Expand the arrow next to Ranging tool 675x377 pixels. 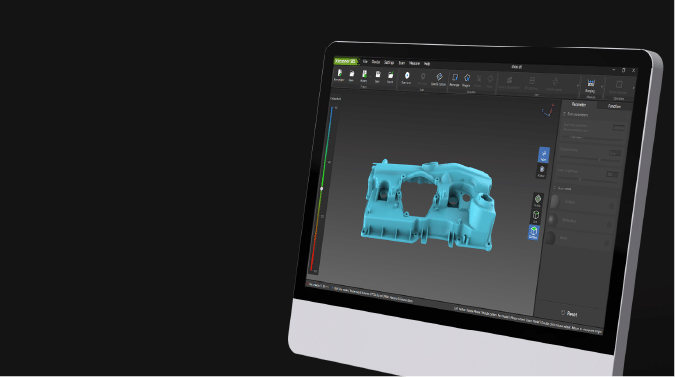[x=601, y=87]
